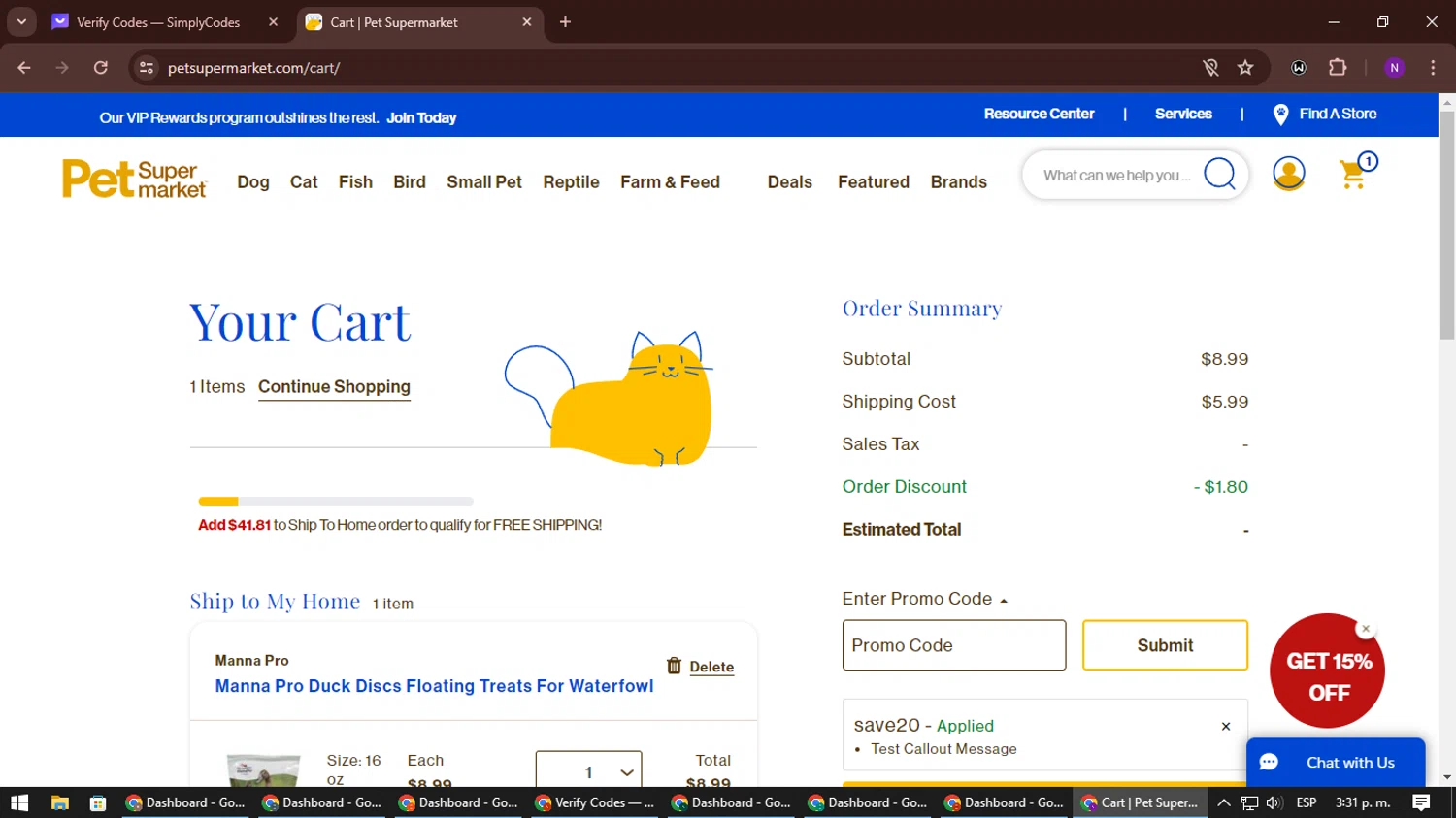Click the taskbar volume speaker icon
Image resolution: width=1456 pixels, height=818 pixels.
tap(1274, 802)
